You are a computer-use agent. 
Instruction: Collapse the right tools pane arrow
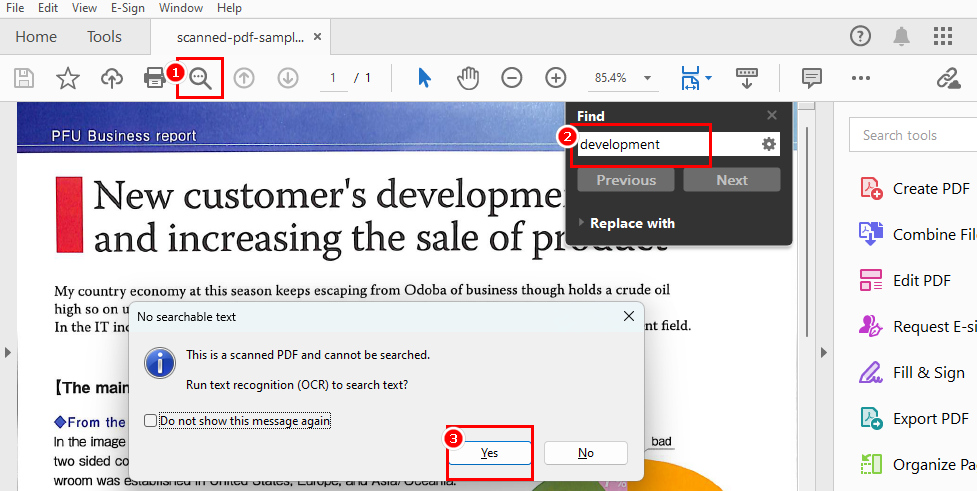823,353
